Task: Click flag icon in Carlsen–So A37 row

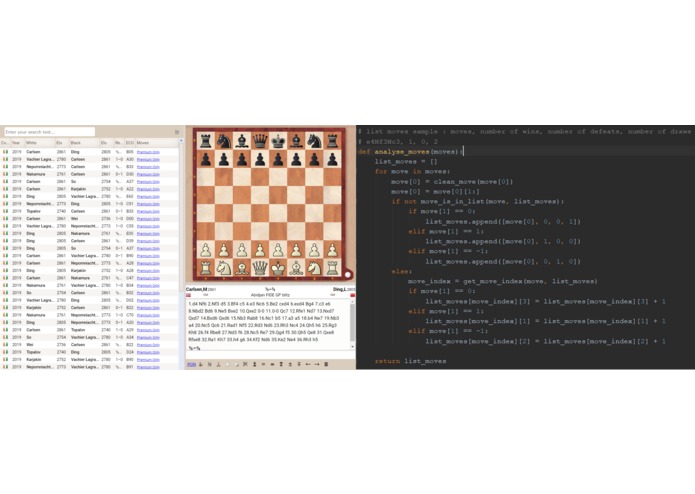Action: click(6, 182)
